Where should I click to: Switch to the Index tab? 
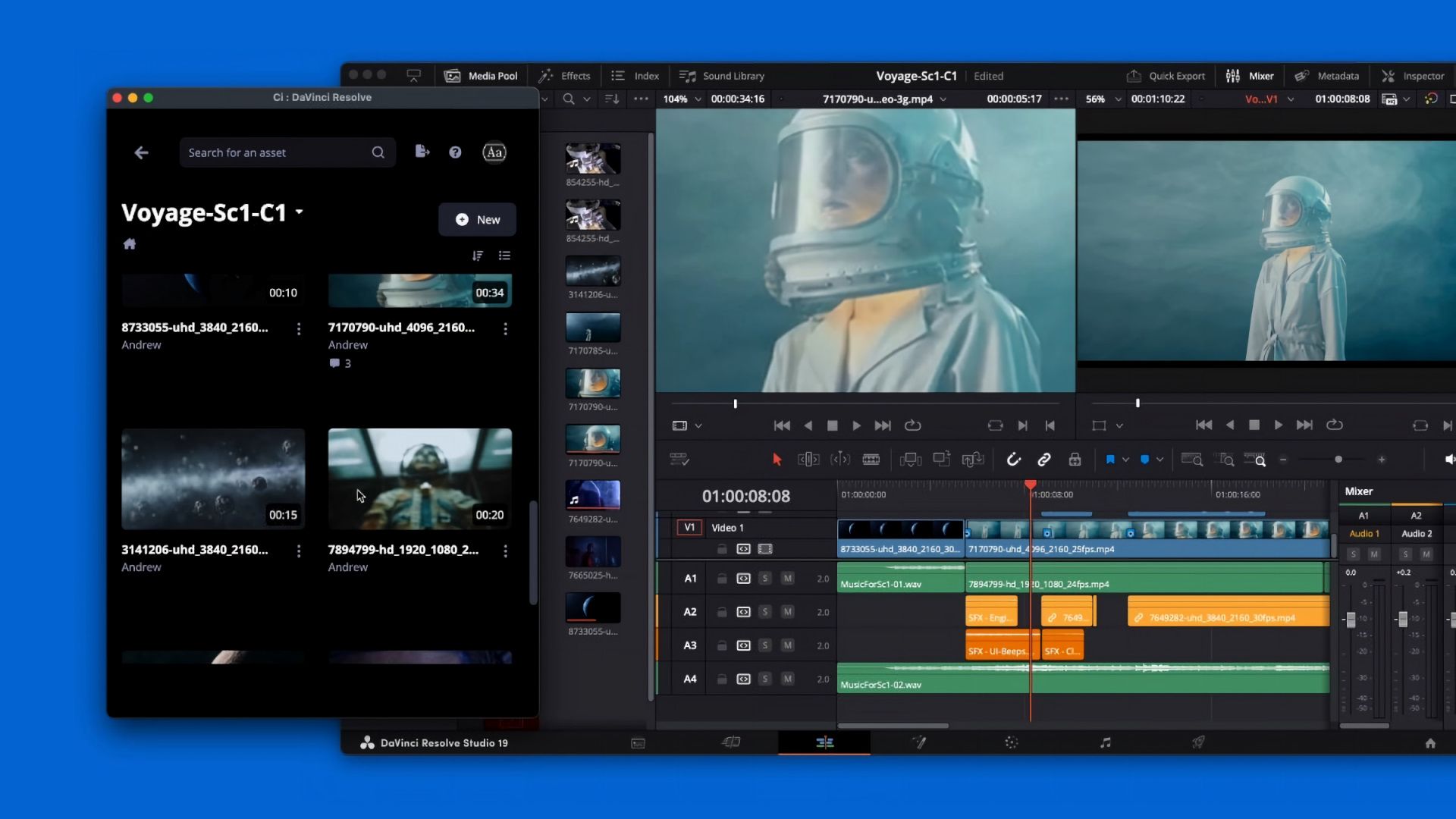[635, 76]
